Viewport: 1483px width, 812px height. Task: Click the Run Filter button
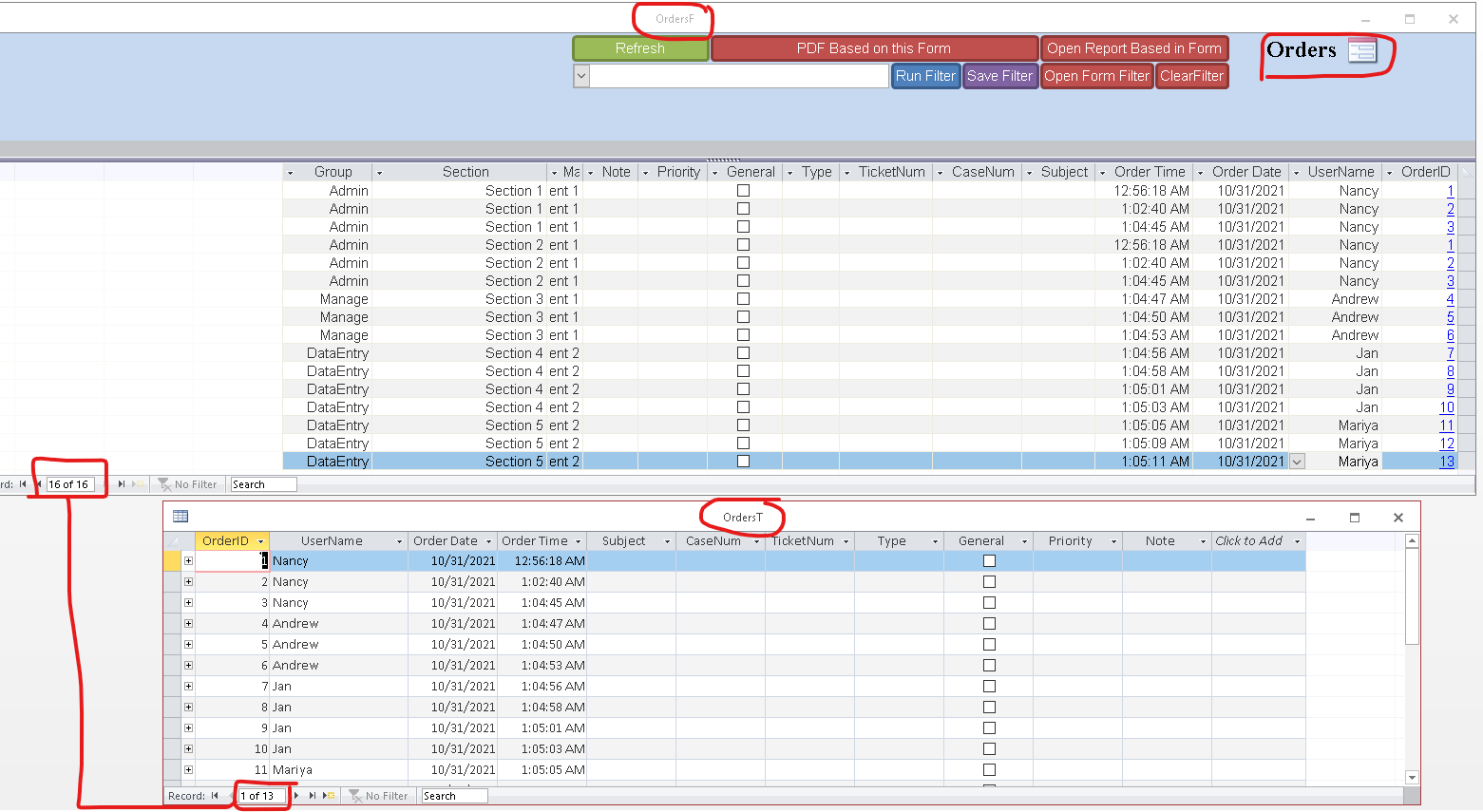pyautogui.click(x=925, y=76)
